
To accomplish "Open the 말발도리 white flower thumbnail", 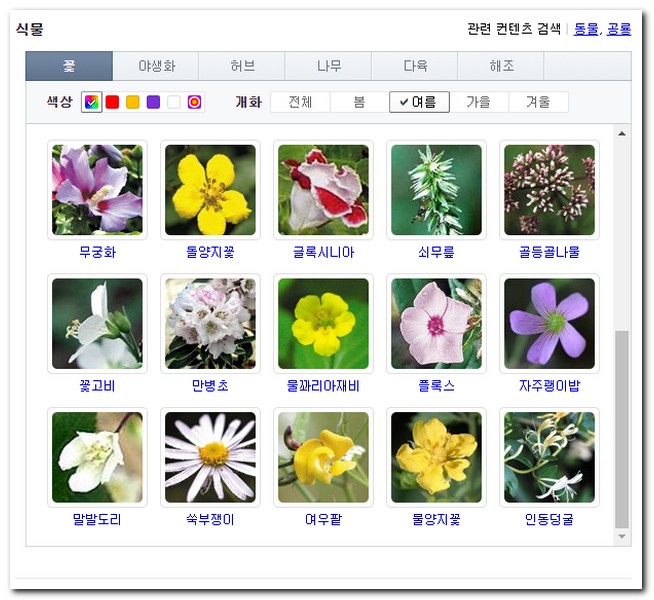I will pos(97,457).
